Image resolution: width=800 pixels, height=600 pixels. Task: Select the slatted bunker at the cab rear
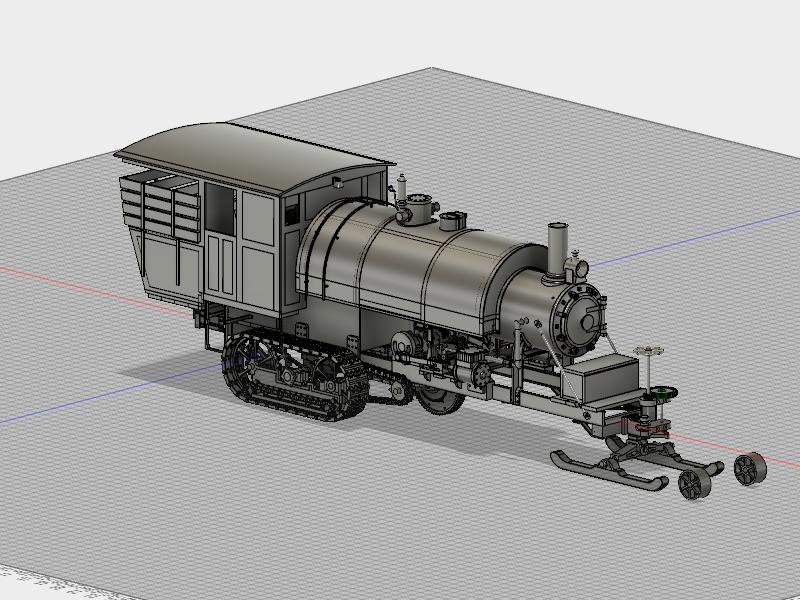(x=159, y=205)
